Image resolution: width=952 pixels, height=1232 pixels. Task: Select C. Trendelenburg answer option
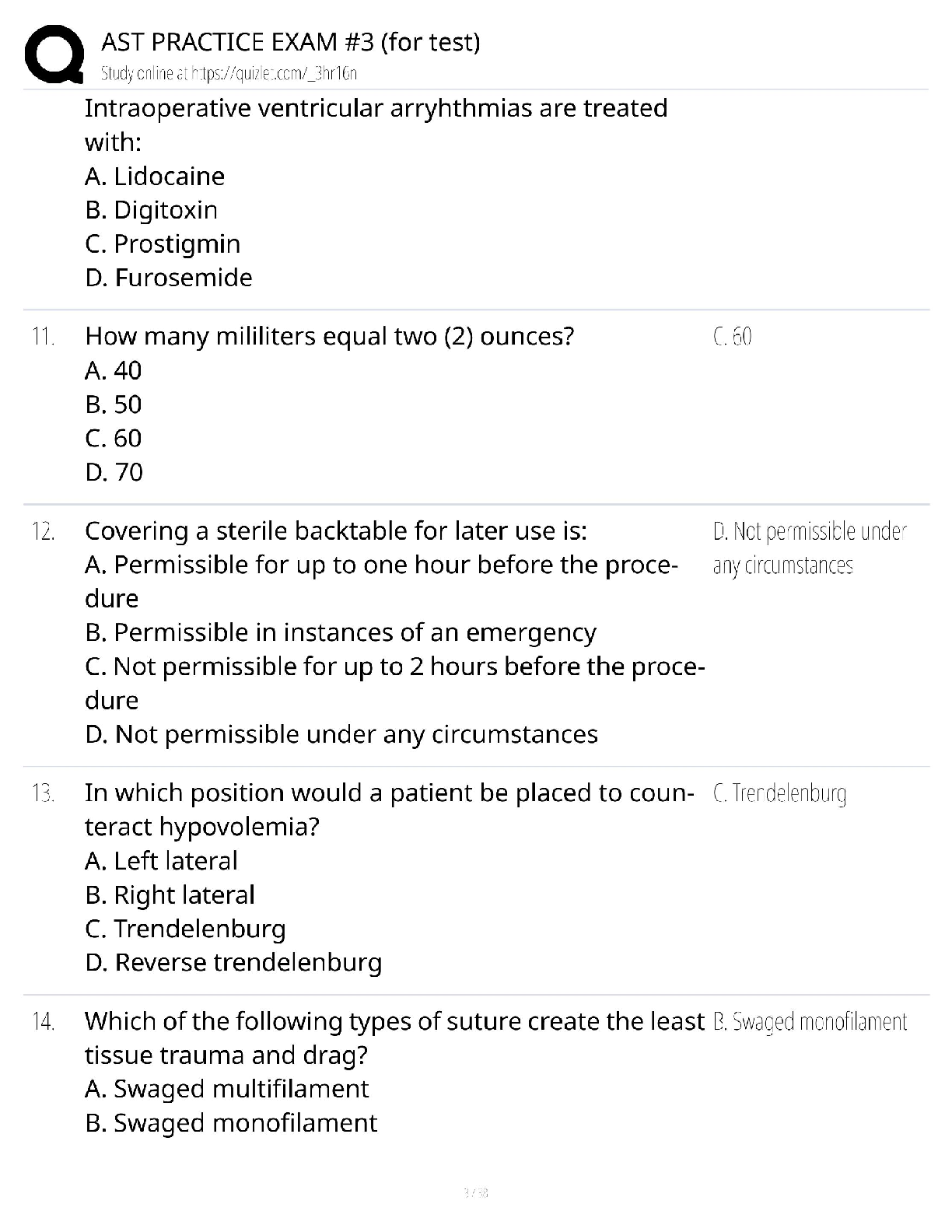coord(185,929)
